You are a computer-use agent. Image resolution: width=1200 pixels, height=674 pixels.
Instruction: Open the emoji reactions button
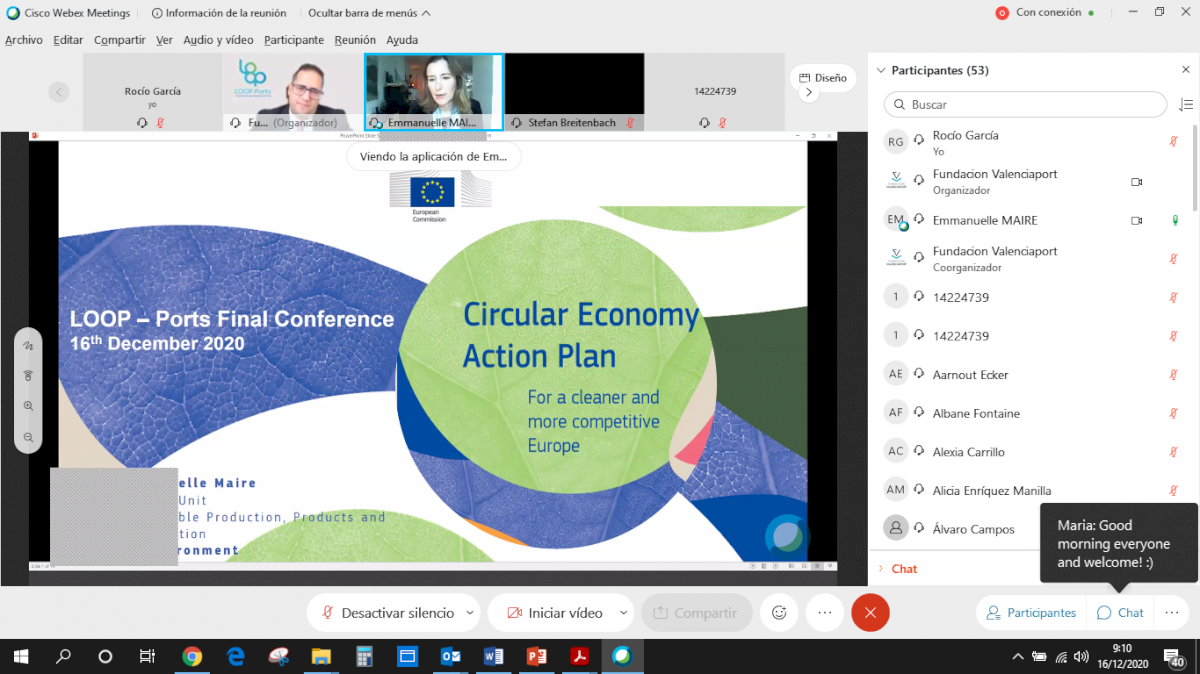(x=780, y=613)
